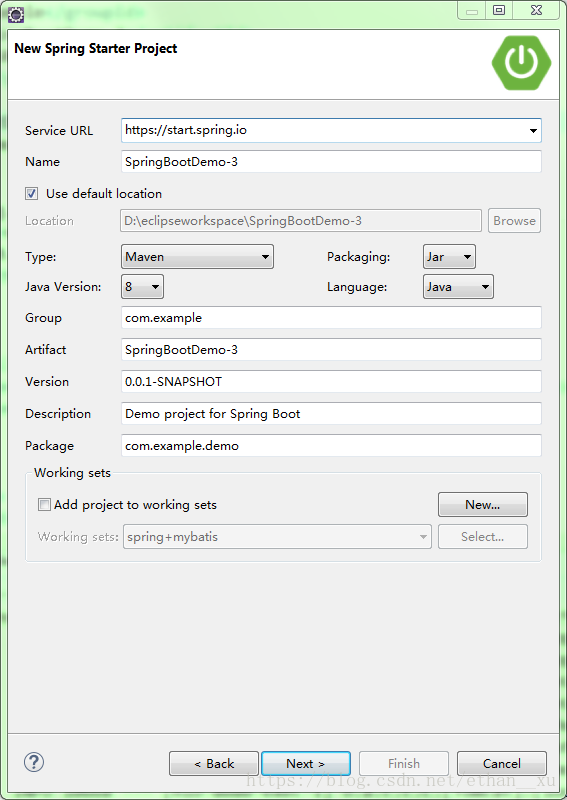
Task: Focus the Version field 0.0.1-SNAPSHOT
Action: [x=331, y=382]
